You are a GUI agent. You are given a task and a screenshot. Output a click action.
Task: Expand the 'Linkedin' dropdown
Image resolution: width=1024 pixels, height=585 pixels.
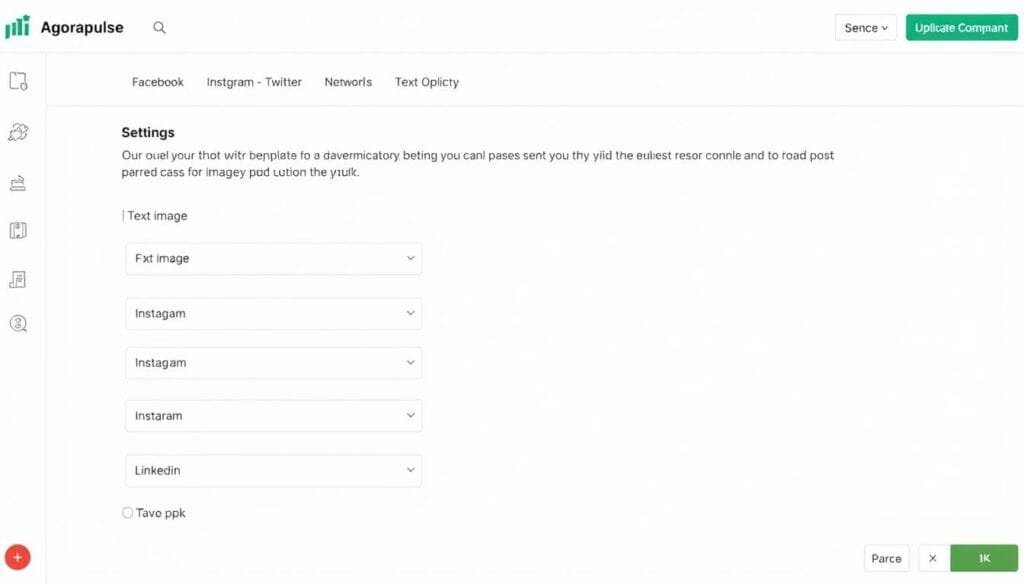(273, 470)
